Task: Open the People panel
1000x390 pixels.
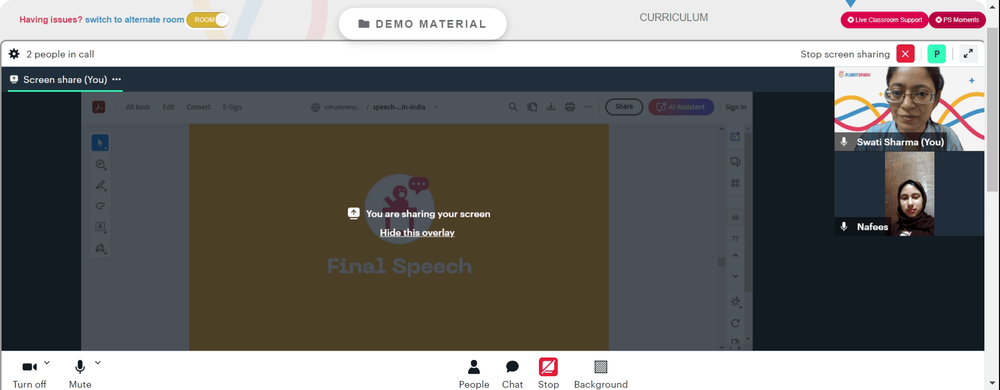Action: pyautogui.click(x=474, y=374)
